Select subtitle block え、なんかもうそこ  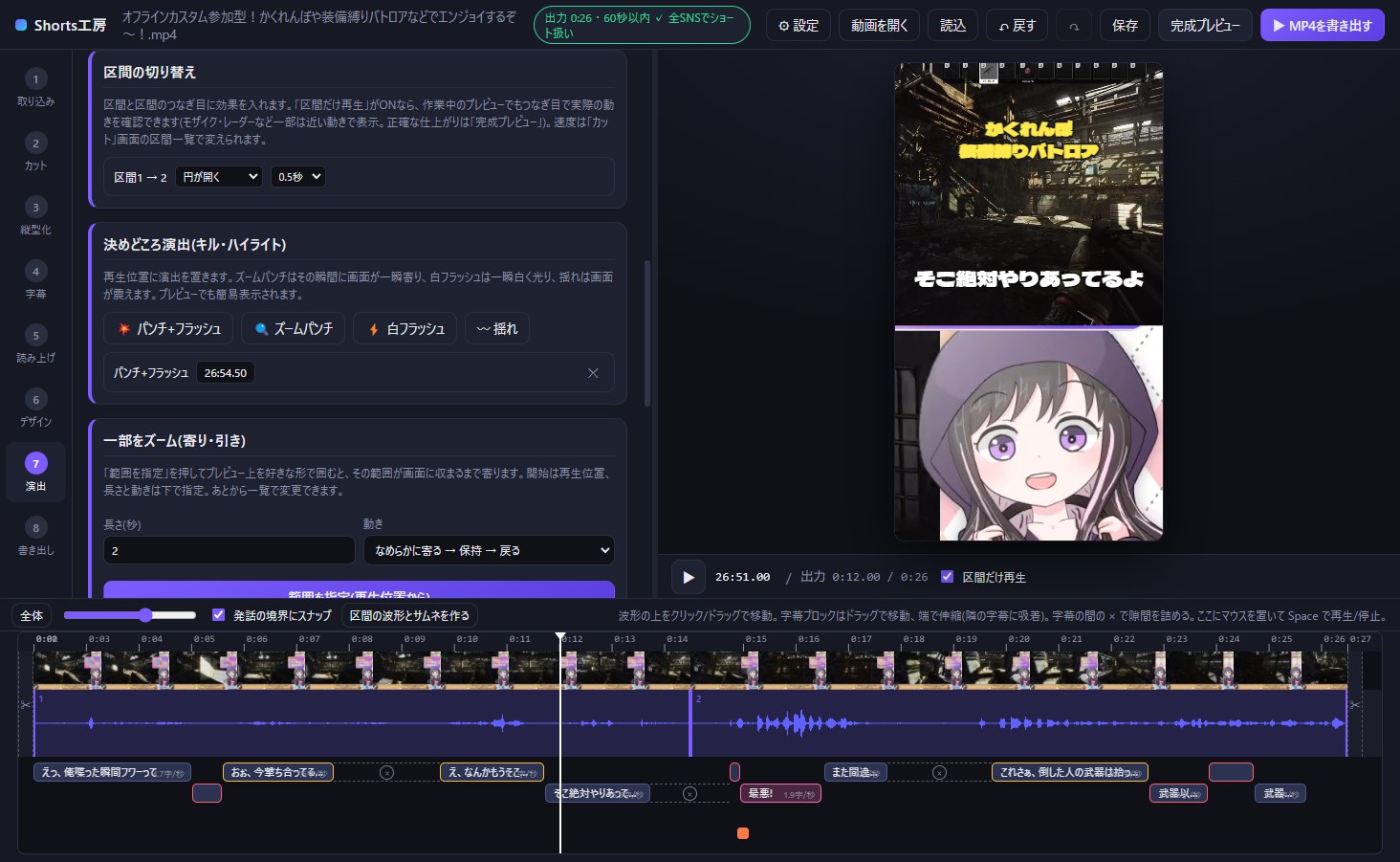click(492, 772)
